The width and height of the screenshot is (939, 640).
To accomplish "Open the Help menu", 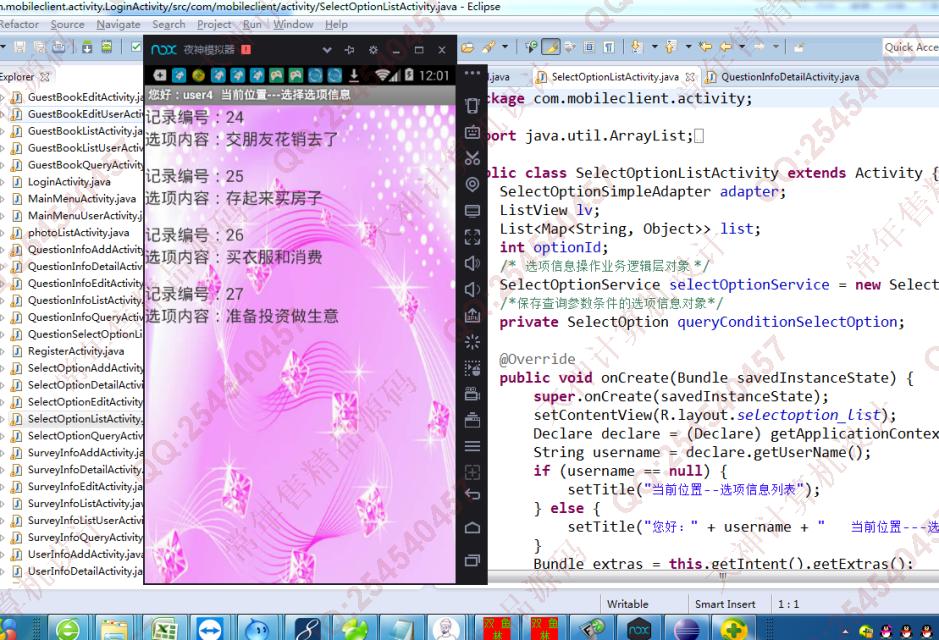I will [x=336, y=25].
